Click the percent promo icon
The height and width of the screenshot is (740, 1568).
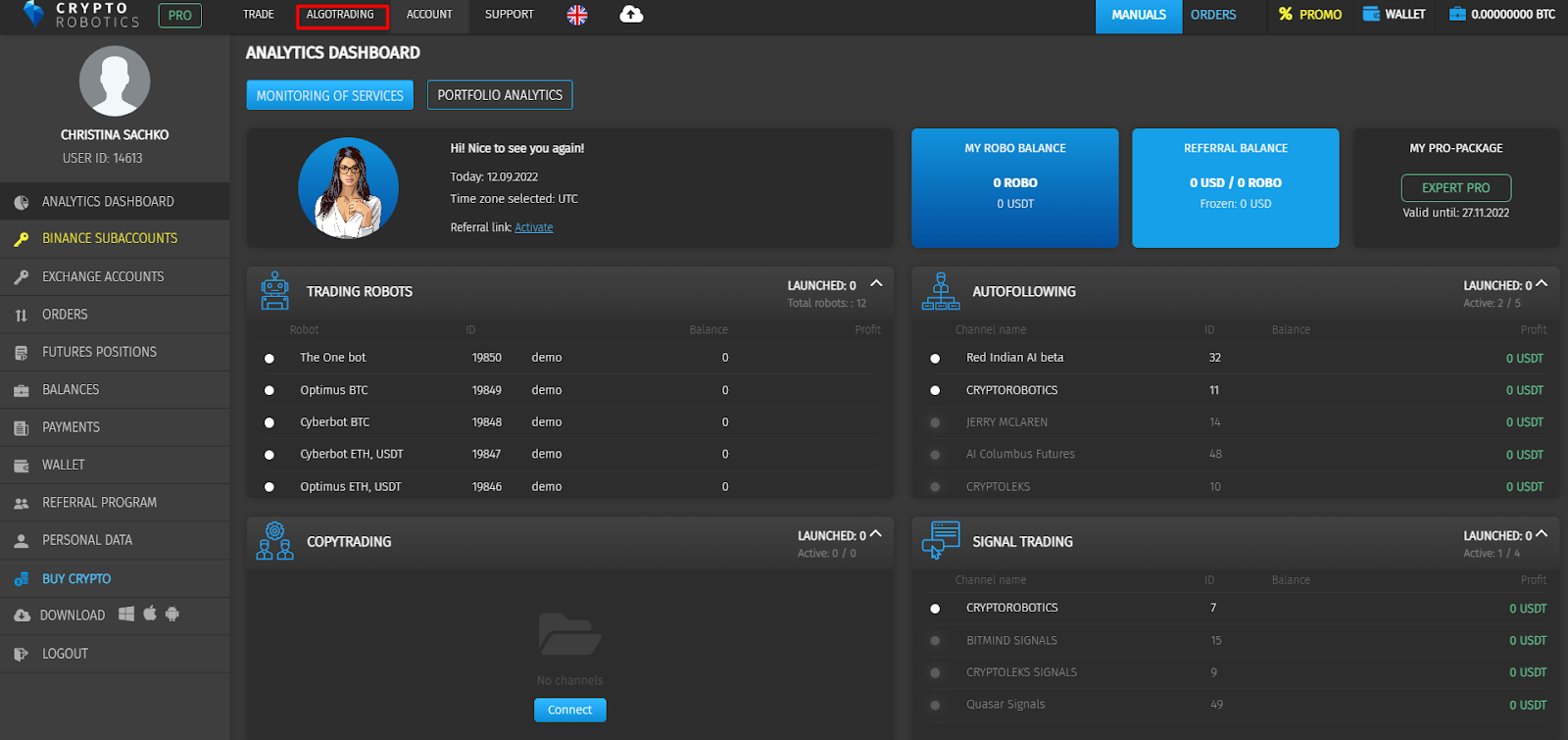pyautogui.click(x=1286, y=14)
